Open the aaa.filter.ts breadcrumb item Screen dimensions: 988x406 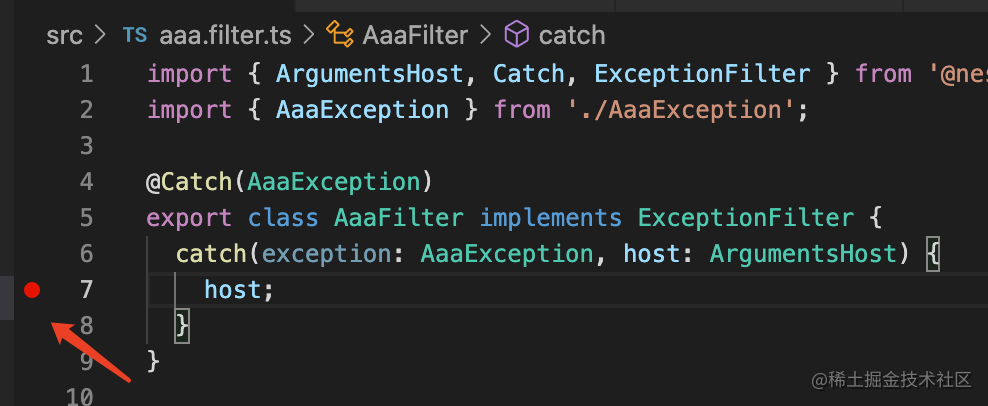[x=225, y=36]
